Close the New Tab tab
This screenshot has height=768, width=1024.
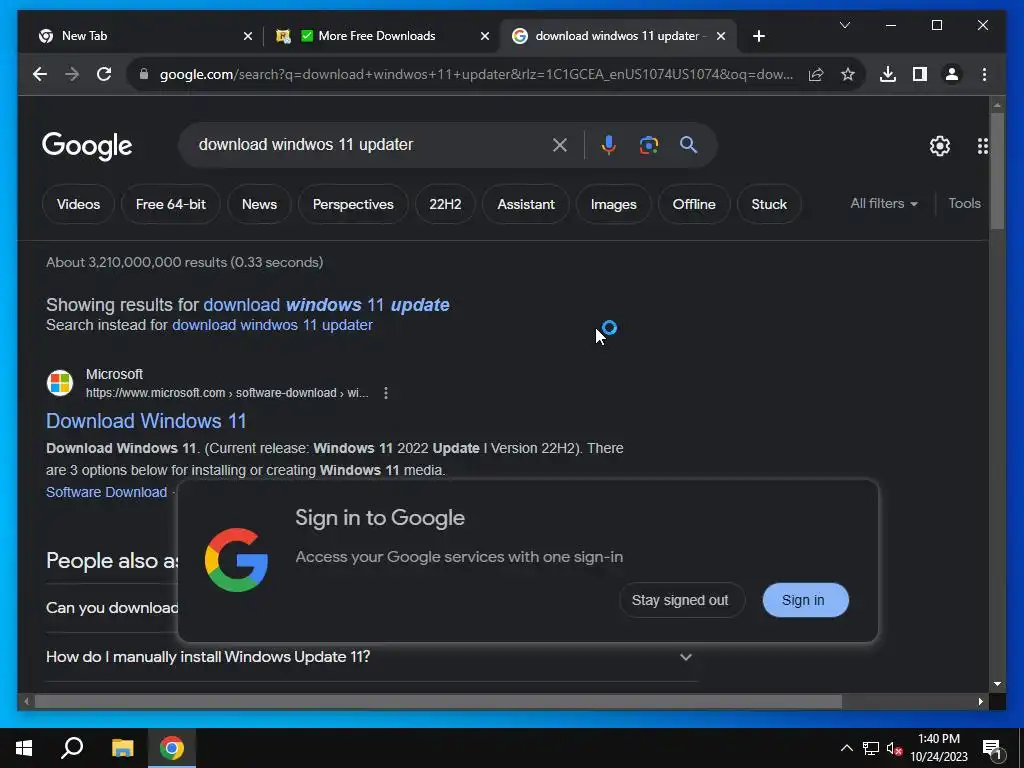coord(248,37)
